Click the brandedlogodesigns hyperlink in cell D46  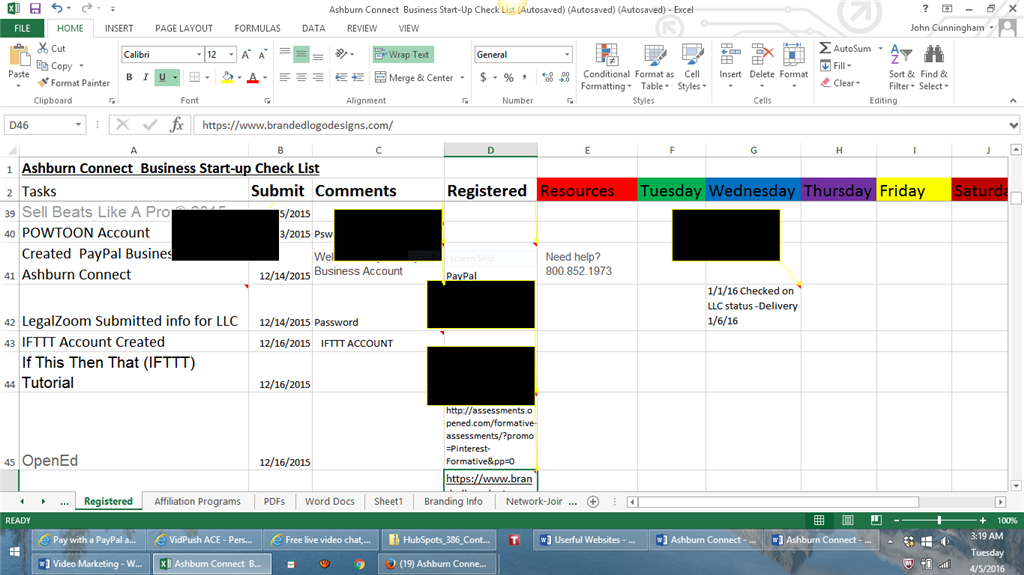click(489, 478)
